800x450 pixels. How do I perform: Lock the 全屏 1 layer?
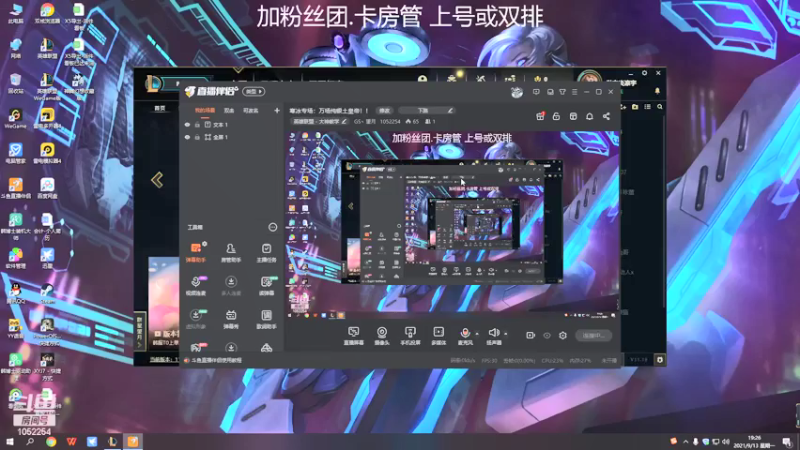point(197,137)
